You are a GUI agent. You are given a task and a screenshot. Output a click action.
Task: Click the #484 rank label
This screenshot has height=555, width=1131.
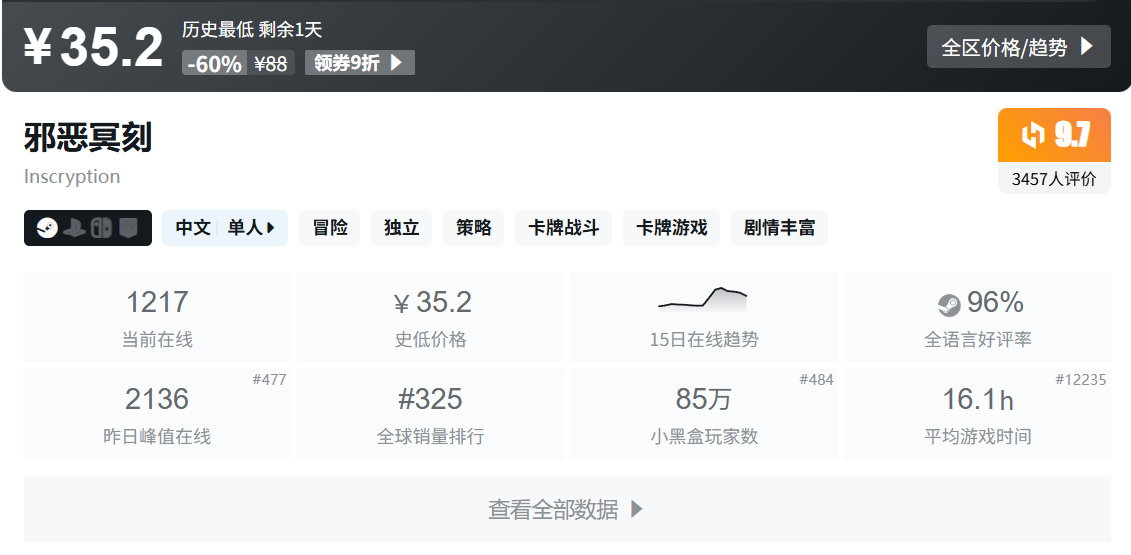pyautogui.click(x=817, y=380)
